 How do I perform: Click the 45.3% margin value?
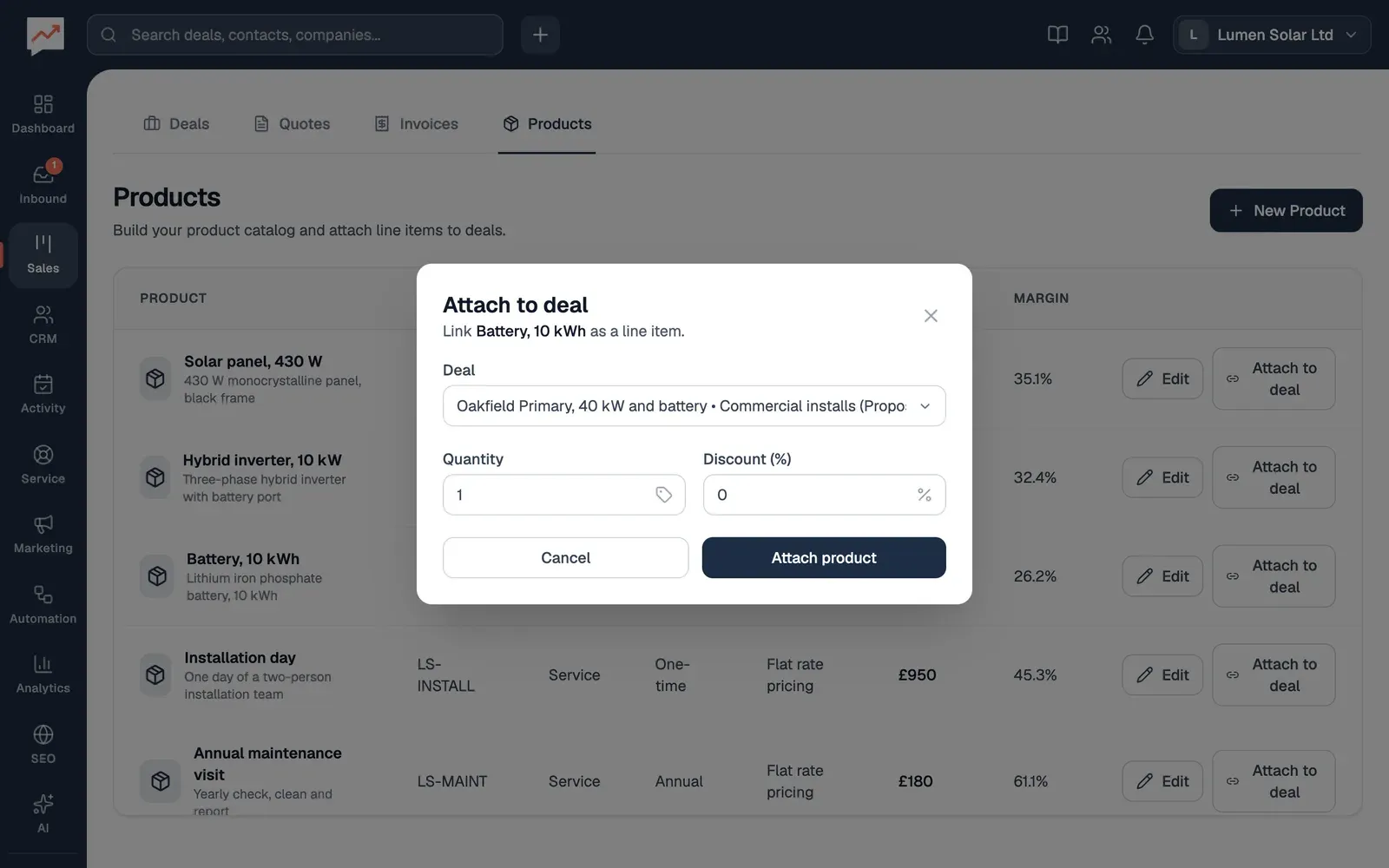(1035, 675)
